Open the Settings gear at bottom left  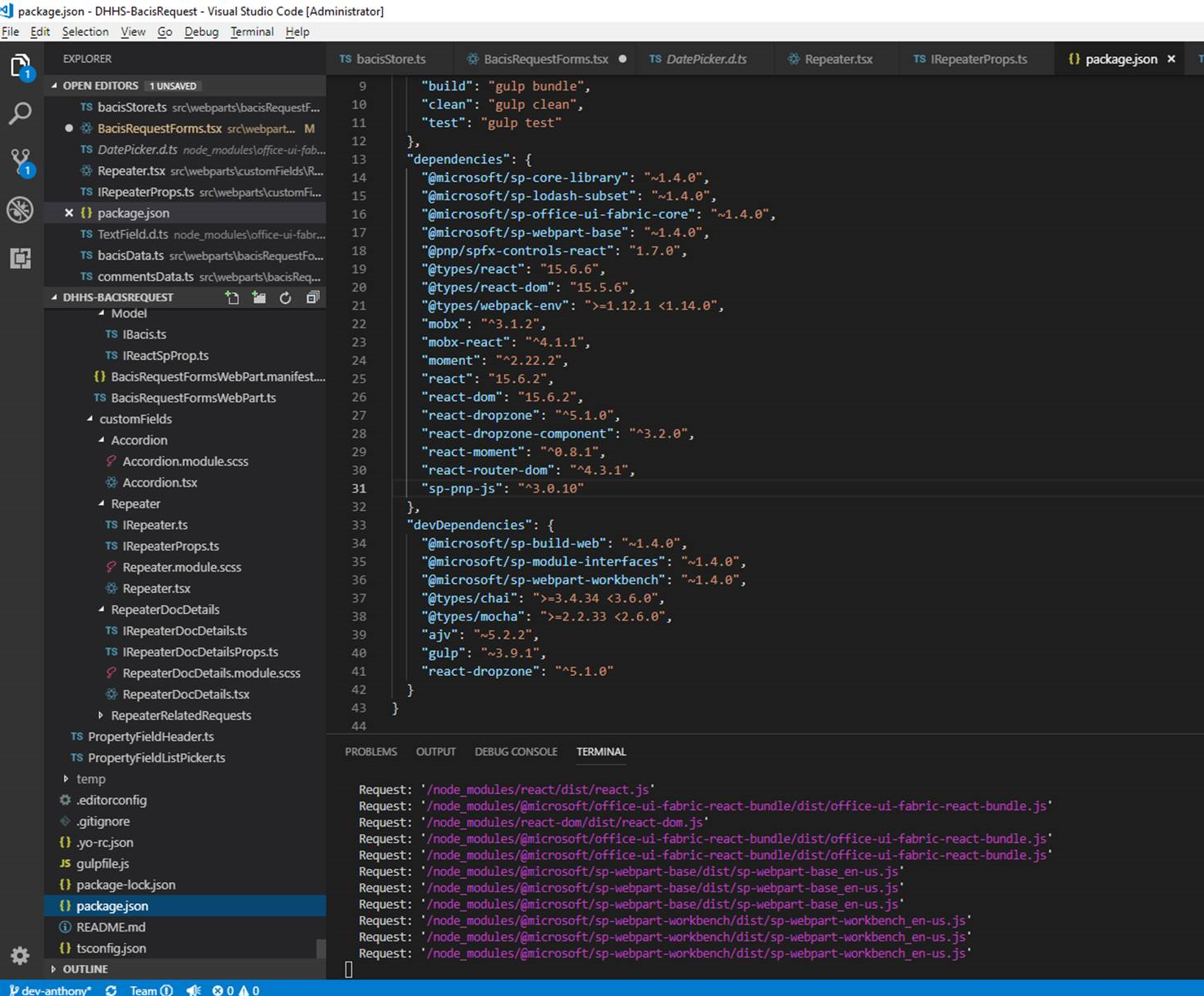pyautogui.click(x=20, y=955)
